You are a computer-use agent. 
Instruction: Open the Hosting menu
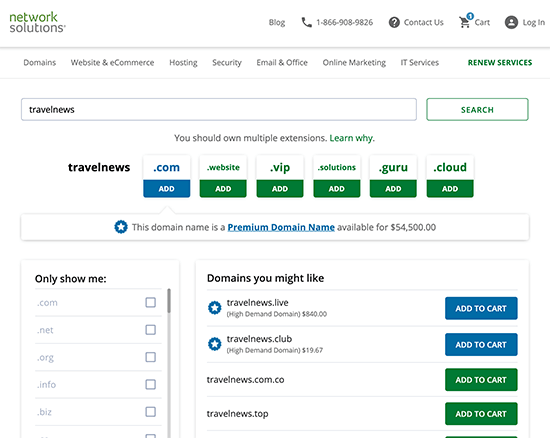[183, 62]
